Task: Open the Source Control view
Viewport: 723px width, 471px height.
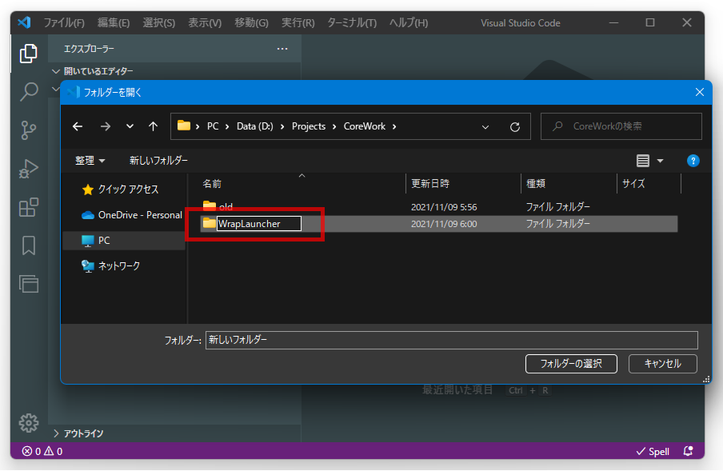Action: pos(29,130)
